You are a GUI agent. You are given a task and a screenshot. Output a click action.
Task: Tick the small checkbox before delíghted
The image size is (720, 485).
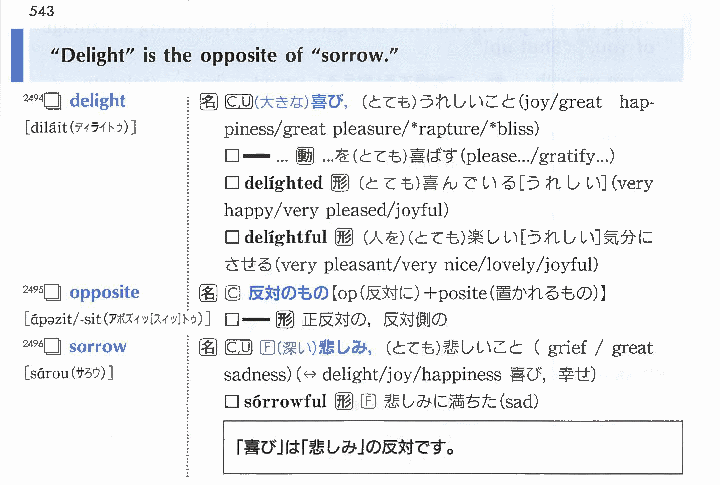[232, 183]
